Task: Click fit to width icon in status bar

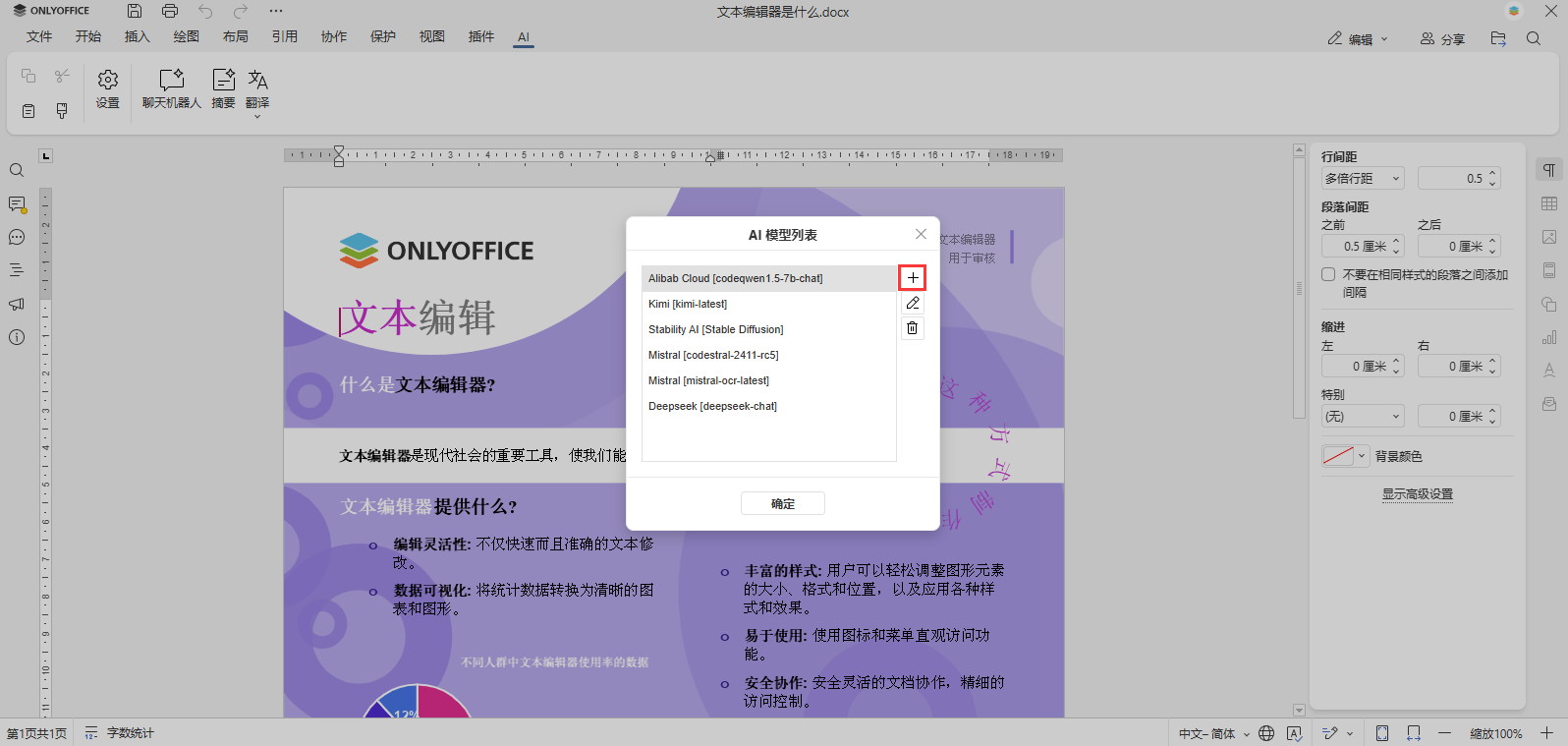Action: coord(1414,733)
